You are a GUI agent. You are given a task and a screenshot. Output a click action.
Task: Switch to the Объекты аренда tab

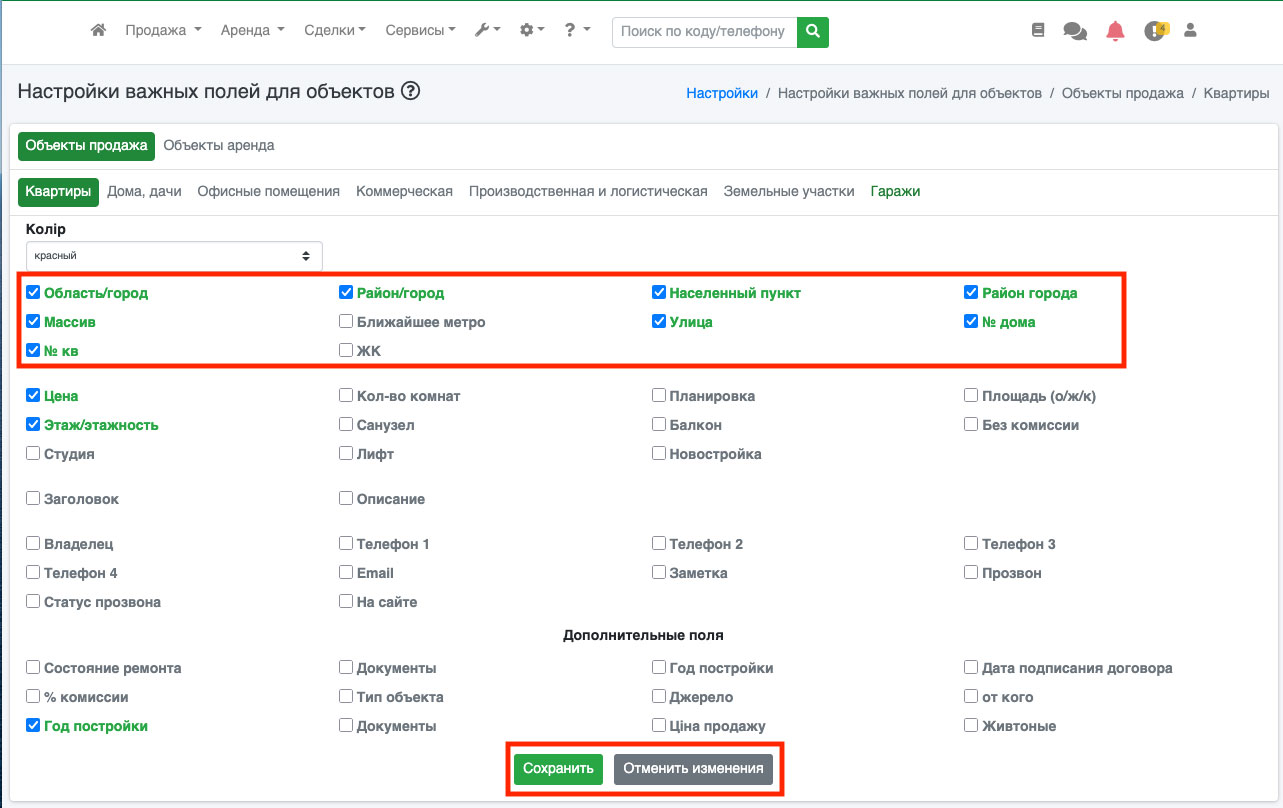(219, 145)
